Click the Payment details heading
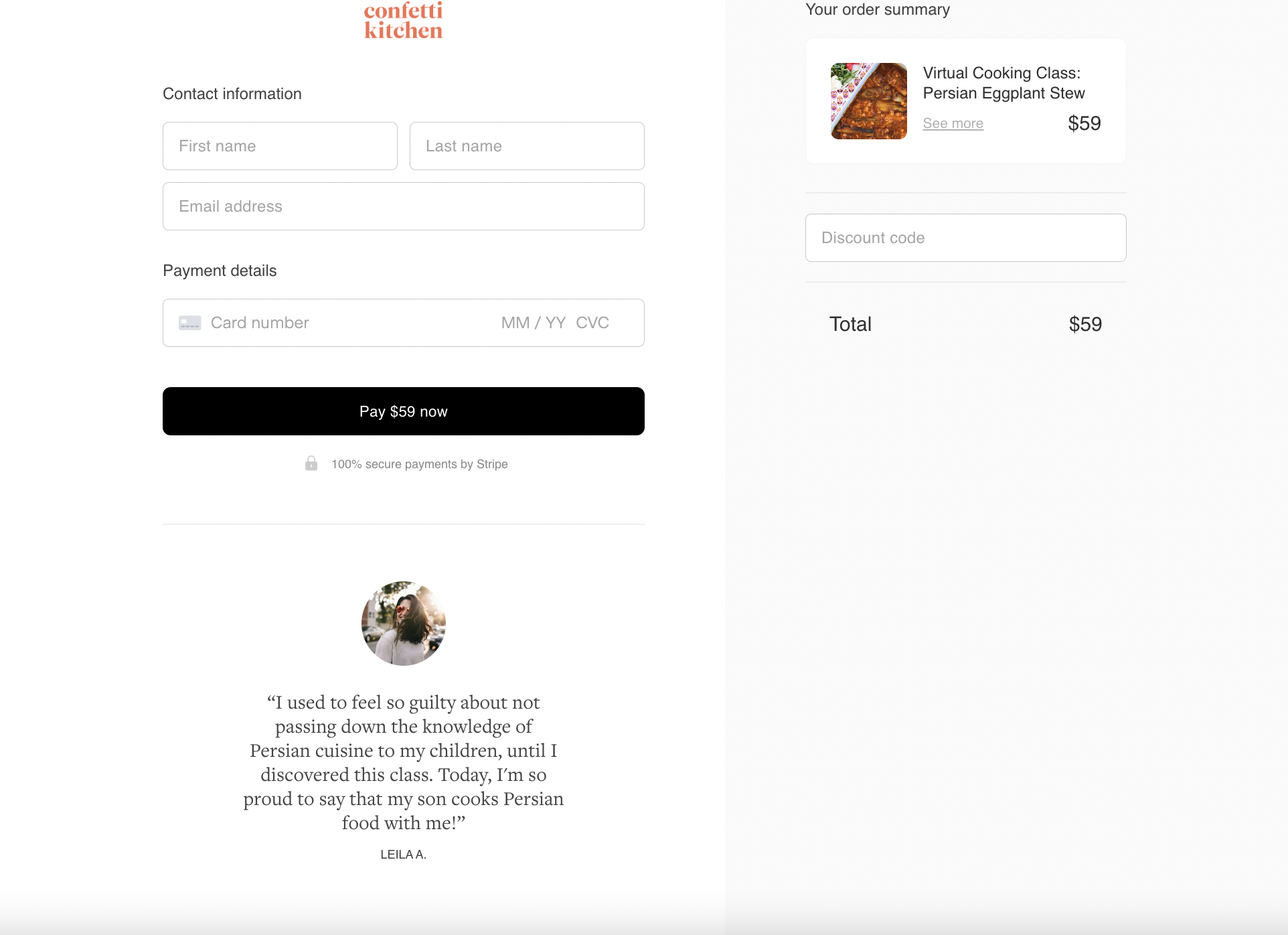The width and height of the screenshot is (1288, 935). 220,271
